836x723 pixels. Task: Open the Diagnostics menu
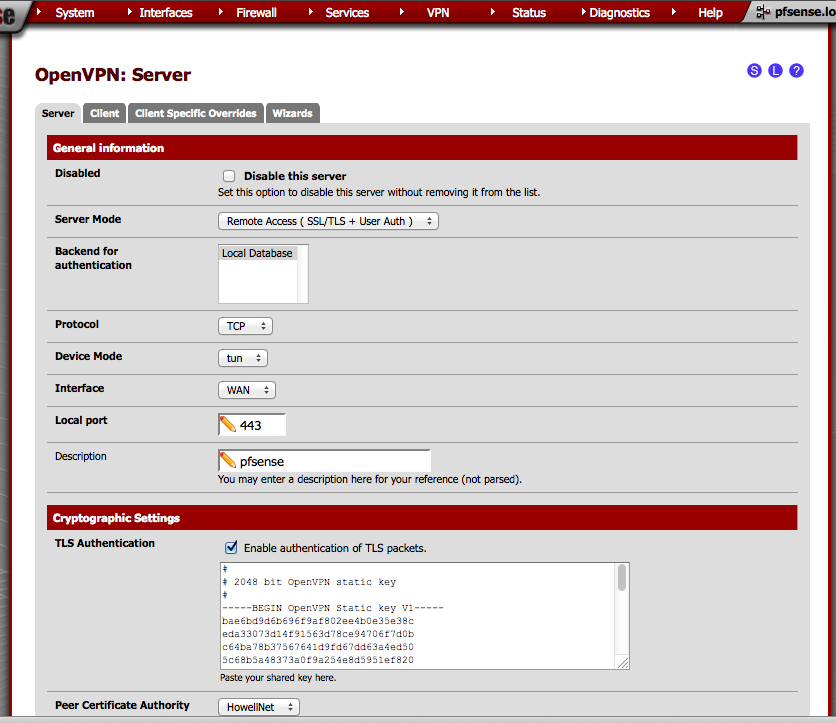coord(620,12)
